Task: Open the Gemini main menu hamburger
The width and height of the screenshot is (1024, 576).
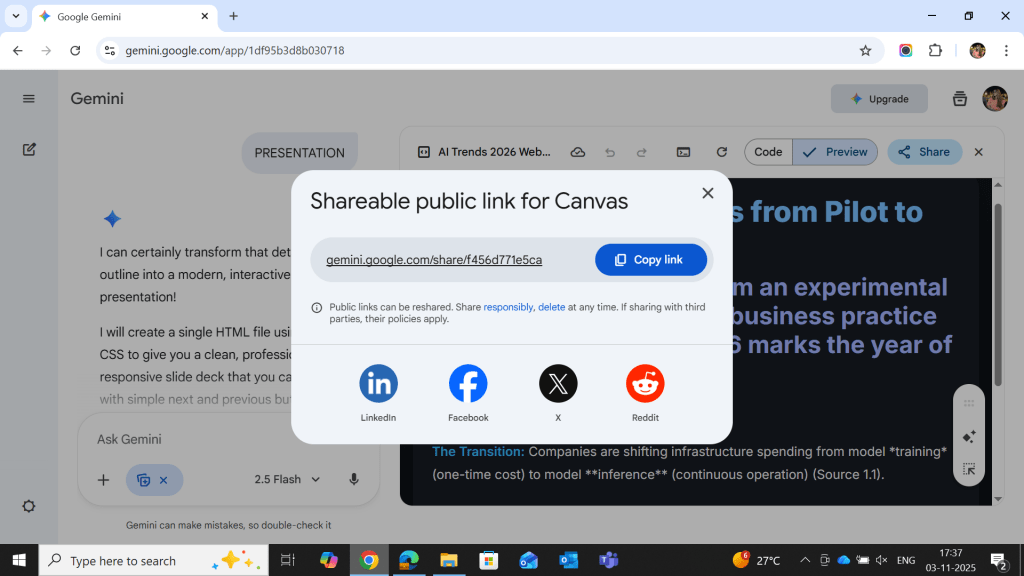Action: pyautogui.click(x=29, y=99)
